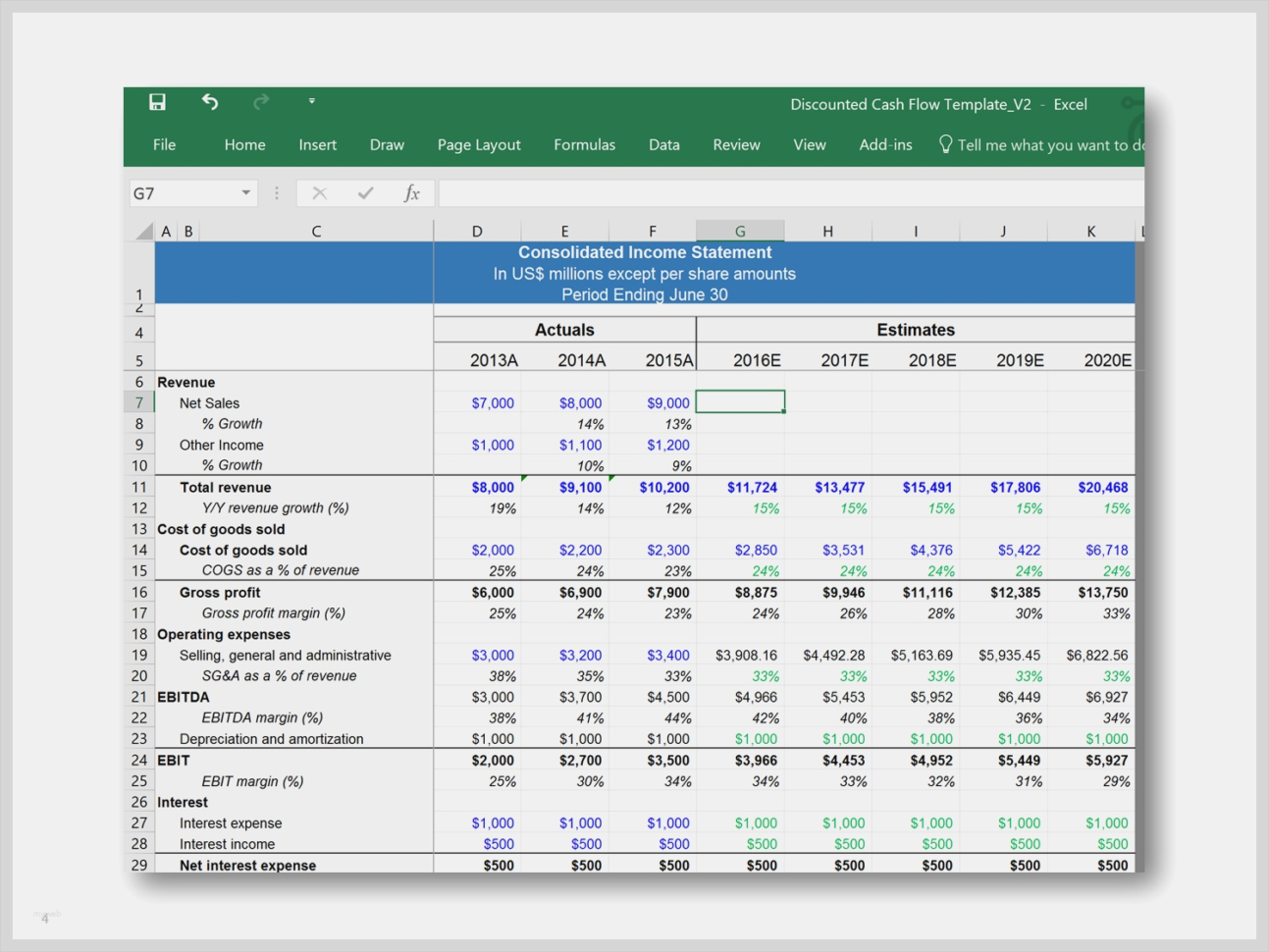Click the Data ribbon tab
Viewport: 1269px width, 952px height.
pyautogui.click(x=663, y=144)
